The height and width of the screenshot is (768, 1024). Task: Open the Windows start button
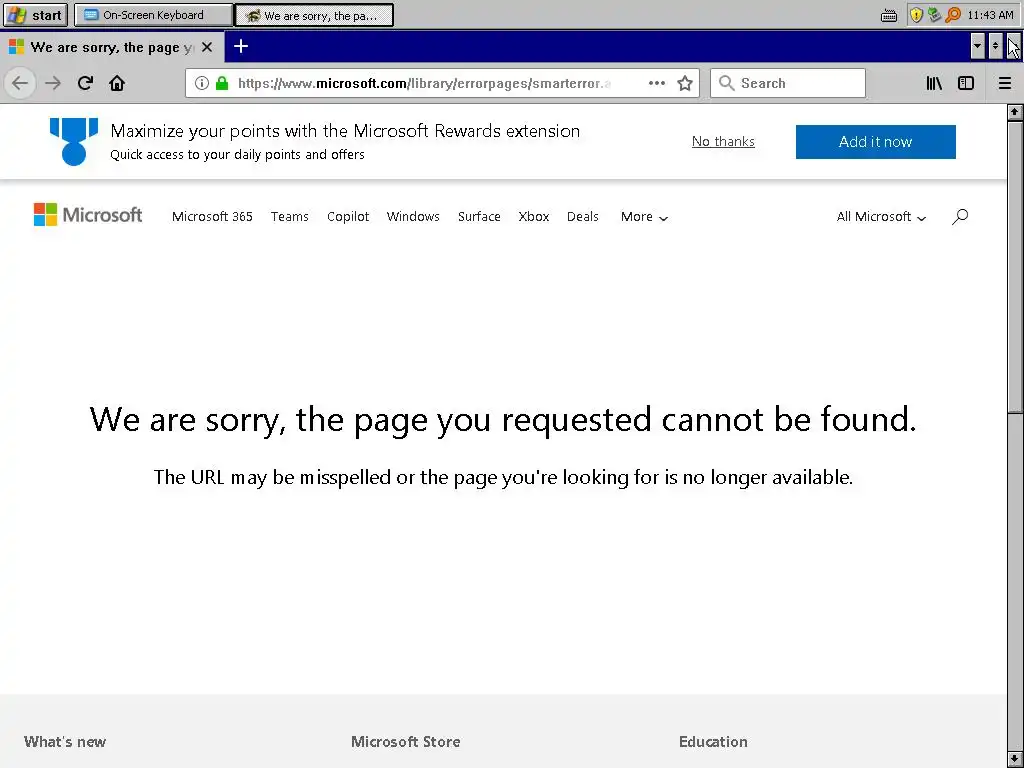click(x=35, y=15)
